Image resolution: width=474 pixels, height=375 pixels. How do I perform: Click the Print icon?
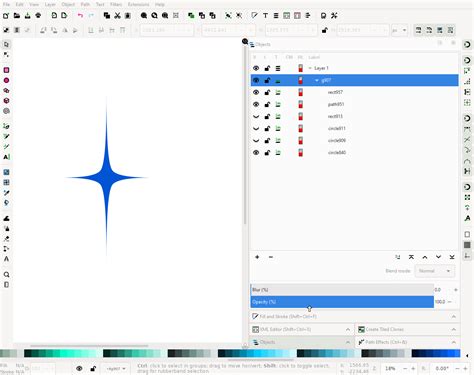coord(38,15)
